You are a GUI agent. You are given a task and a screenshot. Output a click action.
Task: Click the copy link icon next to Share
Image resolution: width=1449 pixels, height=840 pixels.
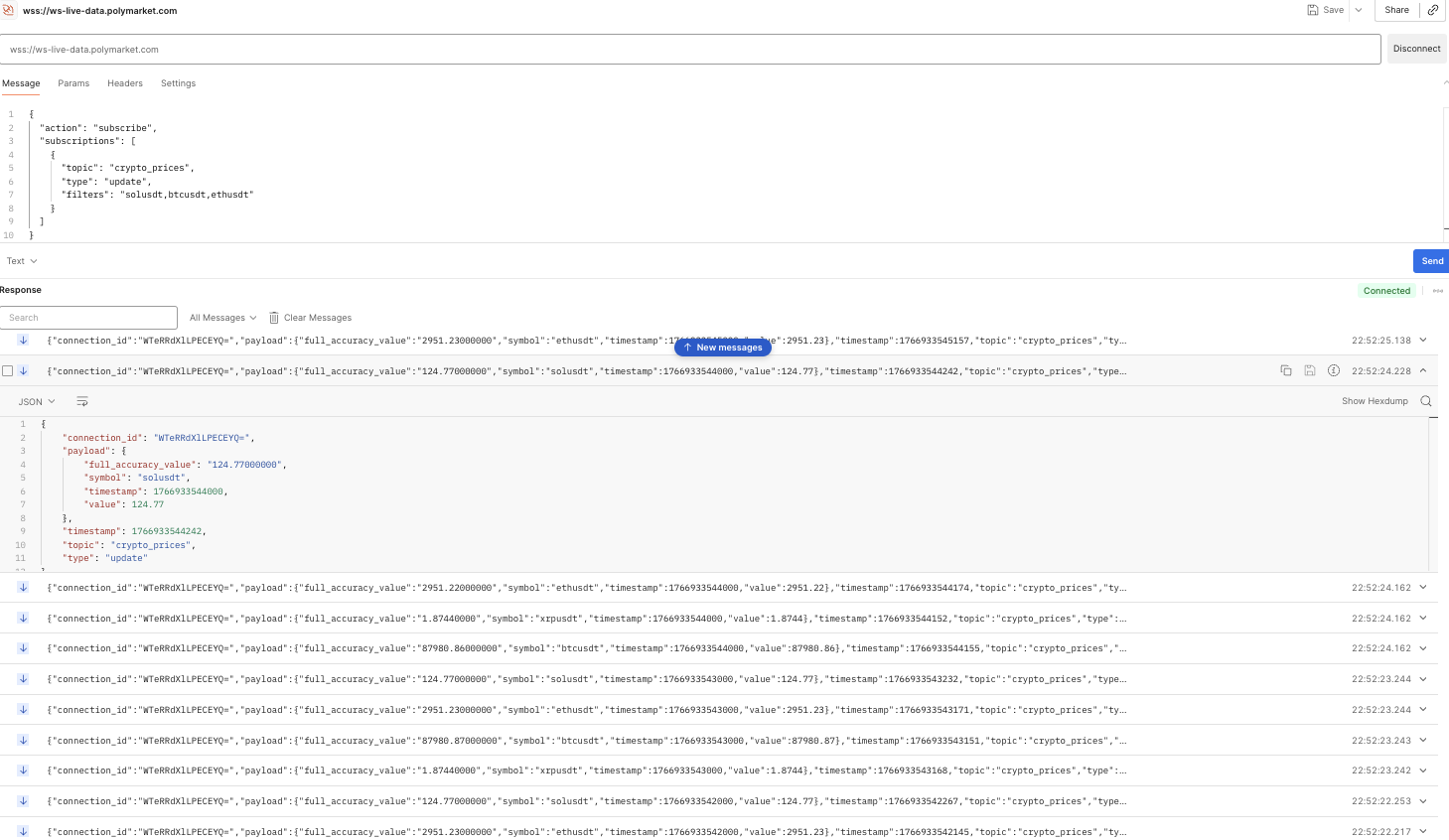(x=1432, y=10)
